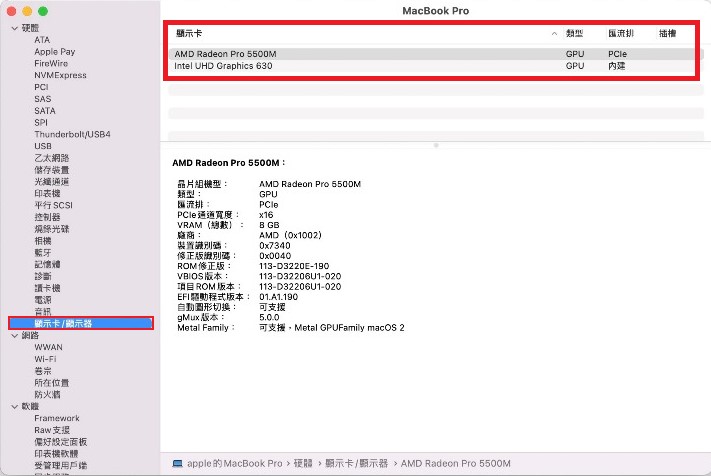Click the ROM 修正版 value 113-D3220E-190
Image resolution: width=711 pixels, height=476 pixels.
tap(294, 266)
